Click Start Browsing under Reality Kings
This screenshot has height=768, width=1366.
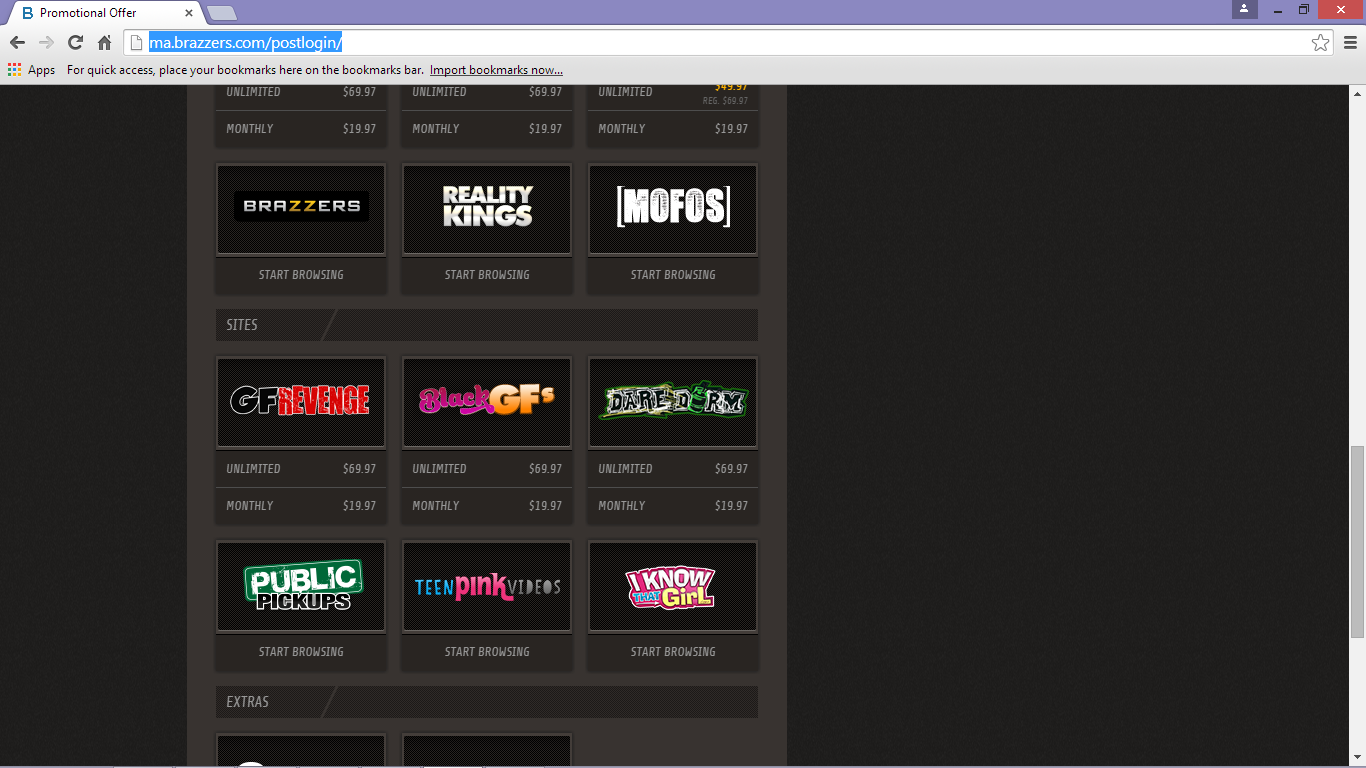[x=487, y=275]
